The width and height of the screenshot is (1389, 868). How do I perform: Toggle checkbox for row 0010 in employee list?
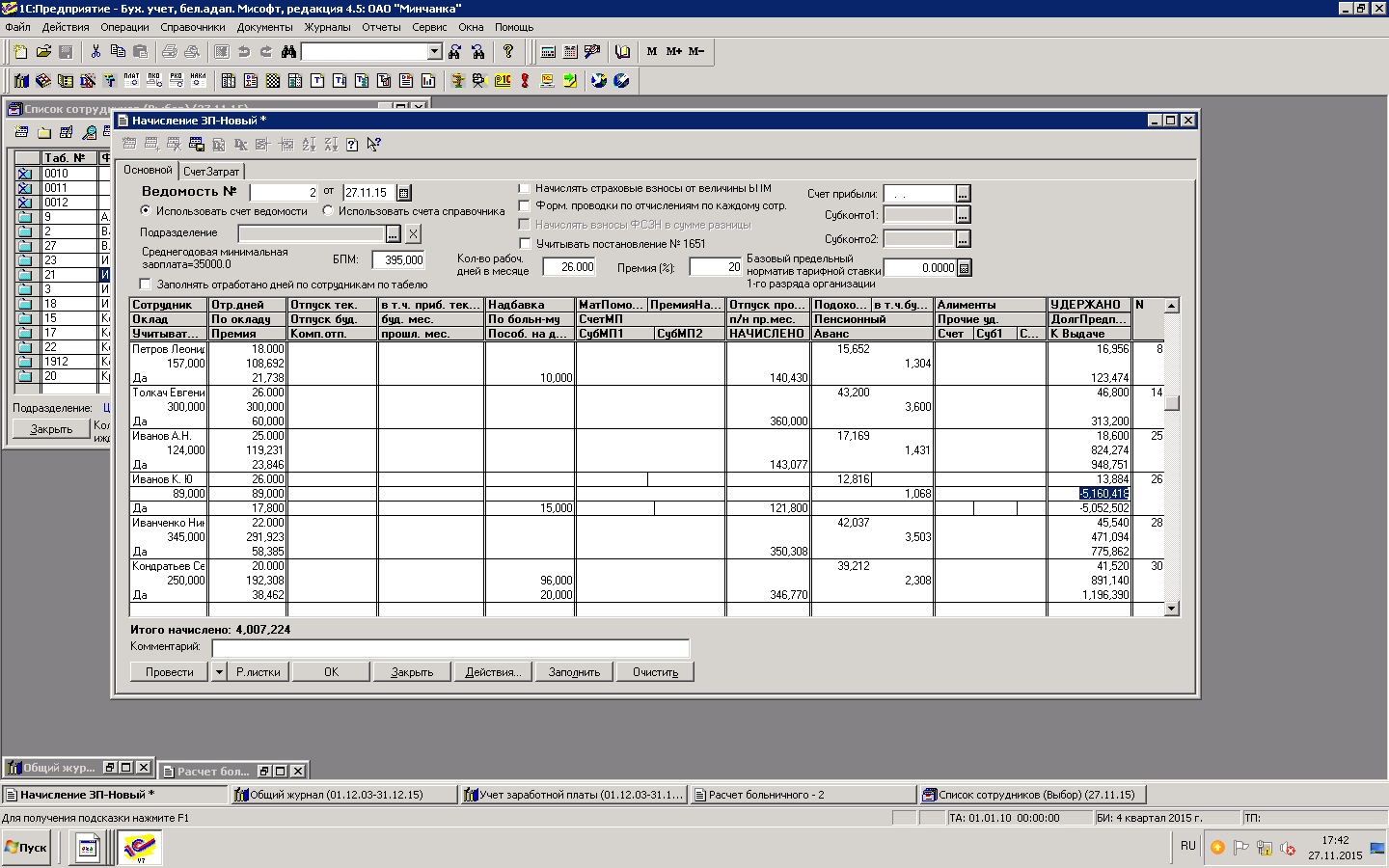[x=25, y=174]
